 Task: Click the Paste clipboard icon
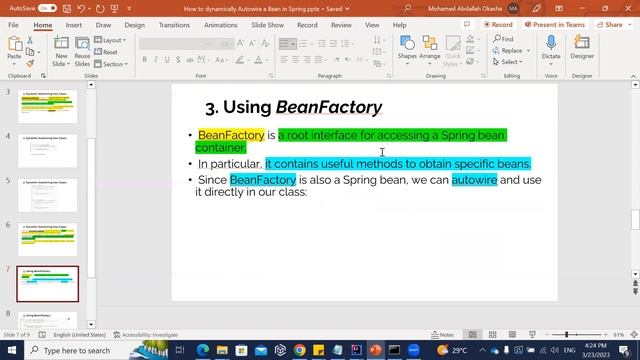[x=15, y=44]
